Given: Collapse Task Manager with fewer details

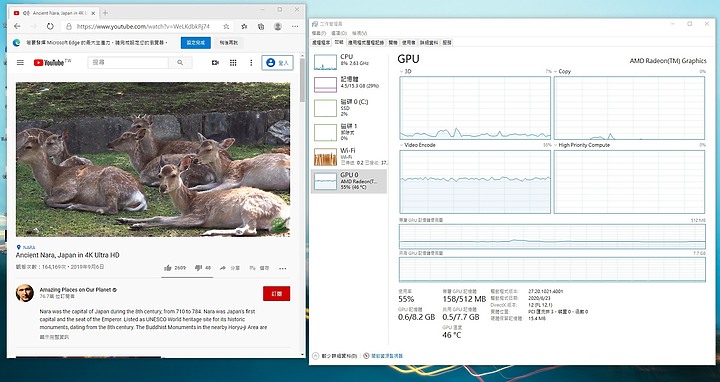Looking at the screenshot, I should click(x=335, y=356).
